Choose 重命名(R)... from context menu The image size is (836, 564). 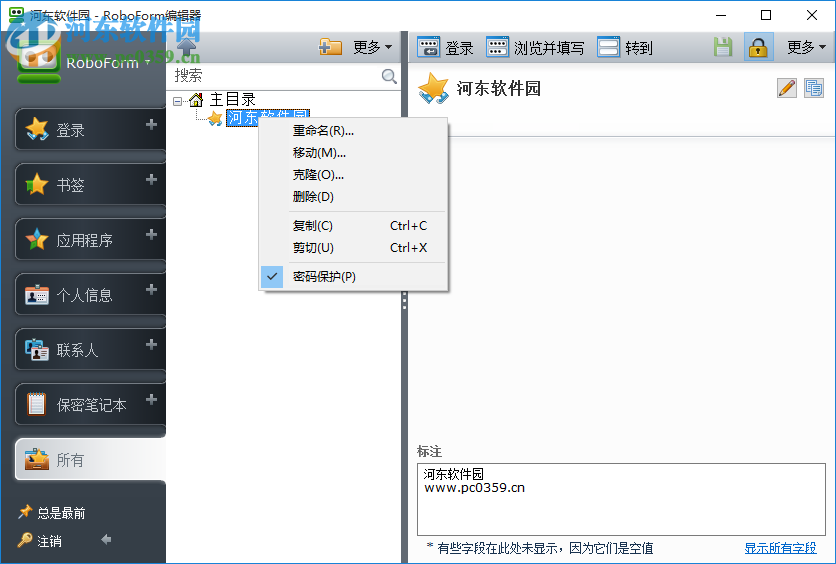pyautogui.click(x=353, y=131)
